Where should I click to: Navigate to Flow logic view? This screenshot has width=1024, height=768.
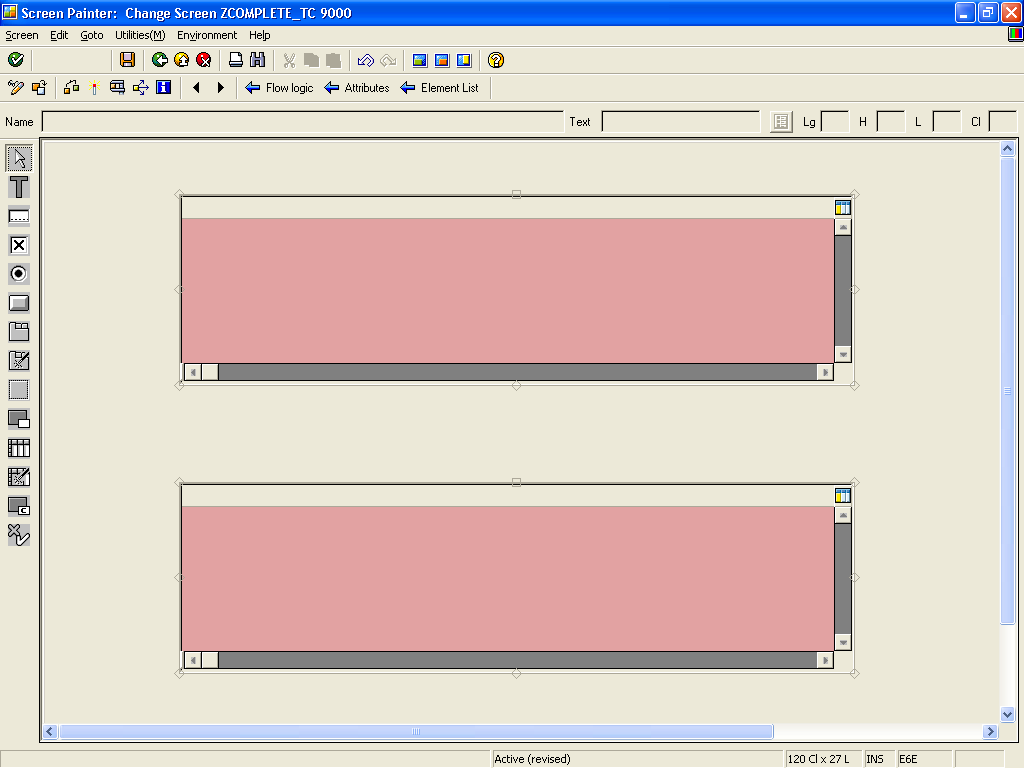(278, 88)
